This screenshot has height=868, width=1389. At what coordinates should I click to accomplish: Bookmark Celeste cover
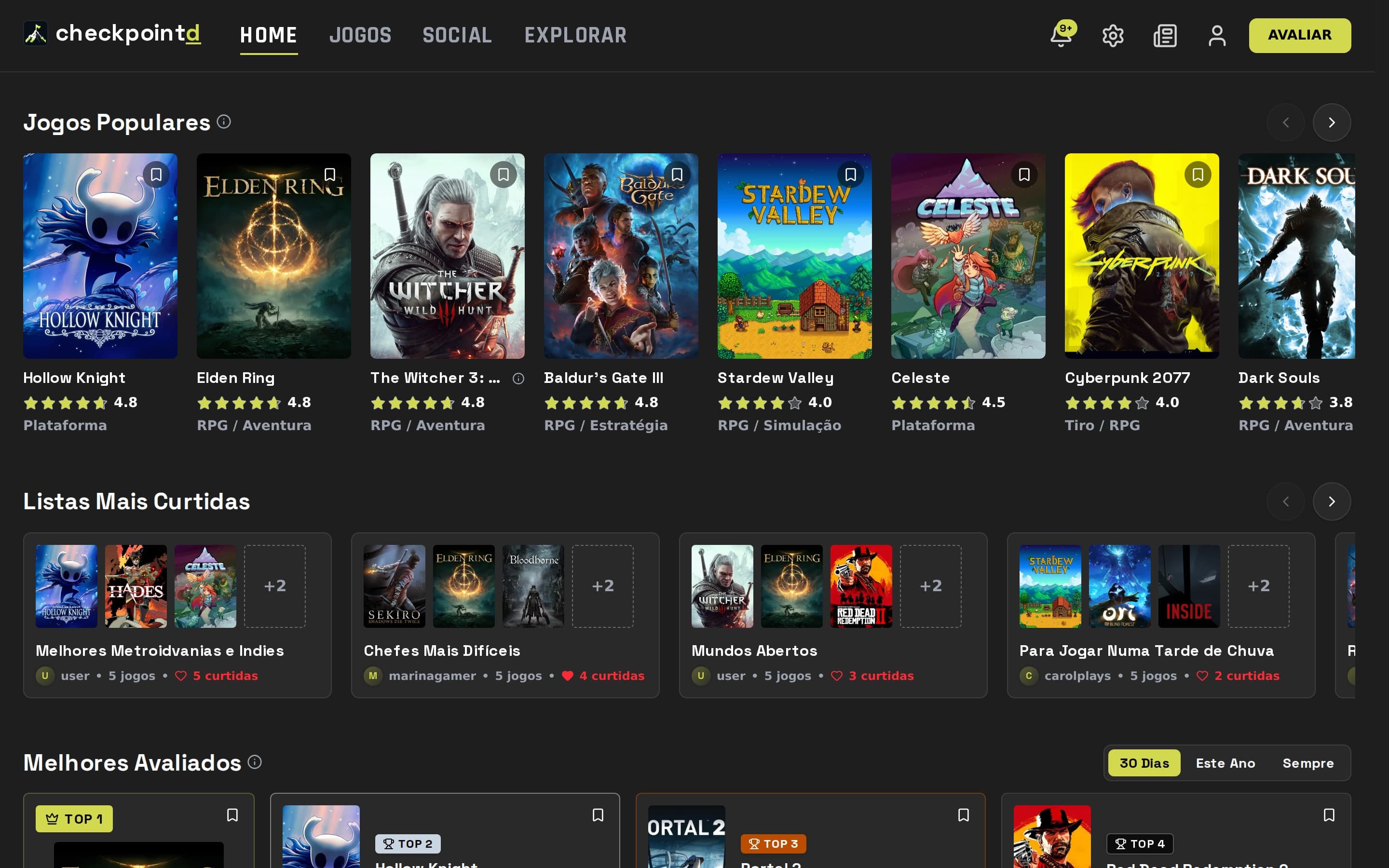1024,174
